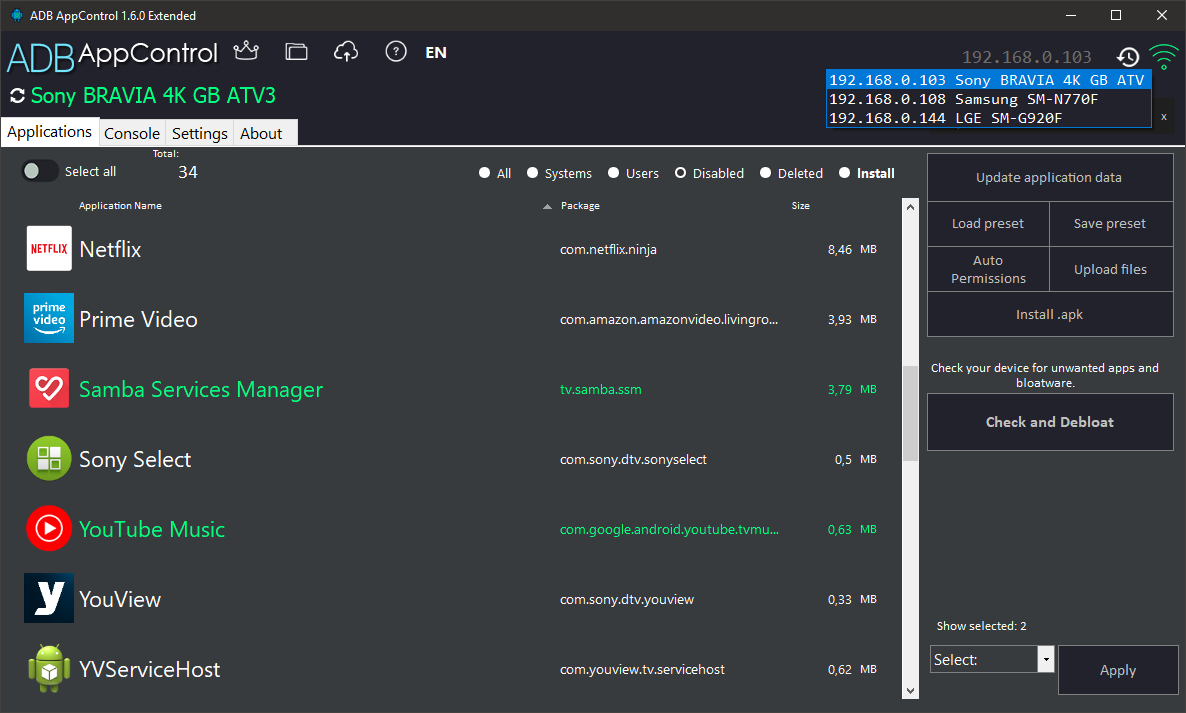The height and width of the screenshot is (713, 1186).
Task: Open the help question mark icon
Action: pyautogui.click(x=396, y=52)
